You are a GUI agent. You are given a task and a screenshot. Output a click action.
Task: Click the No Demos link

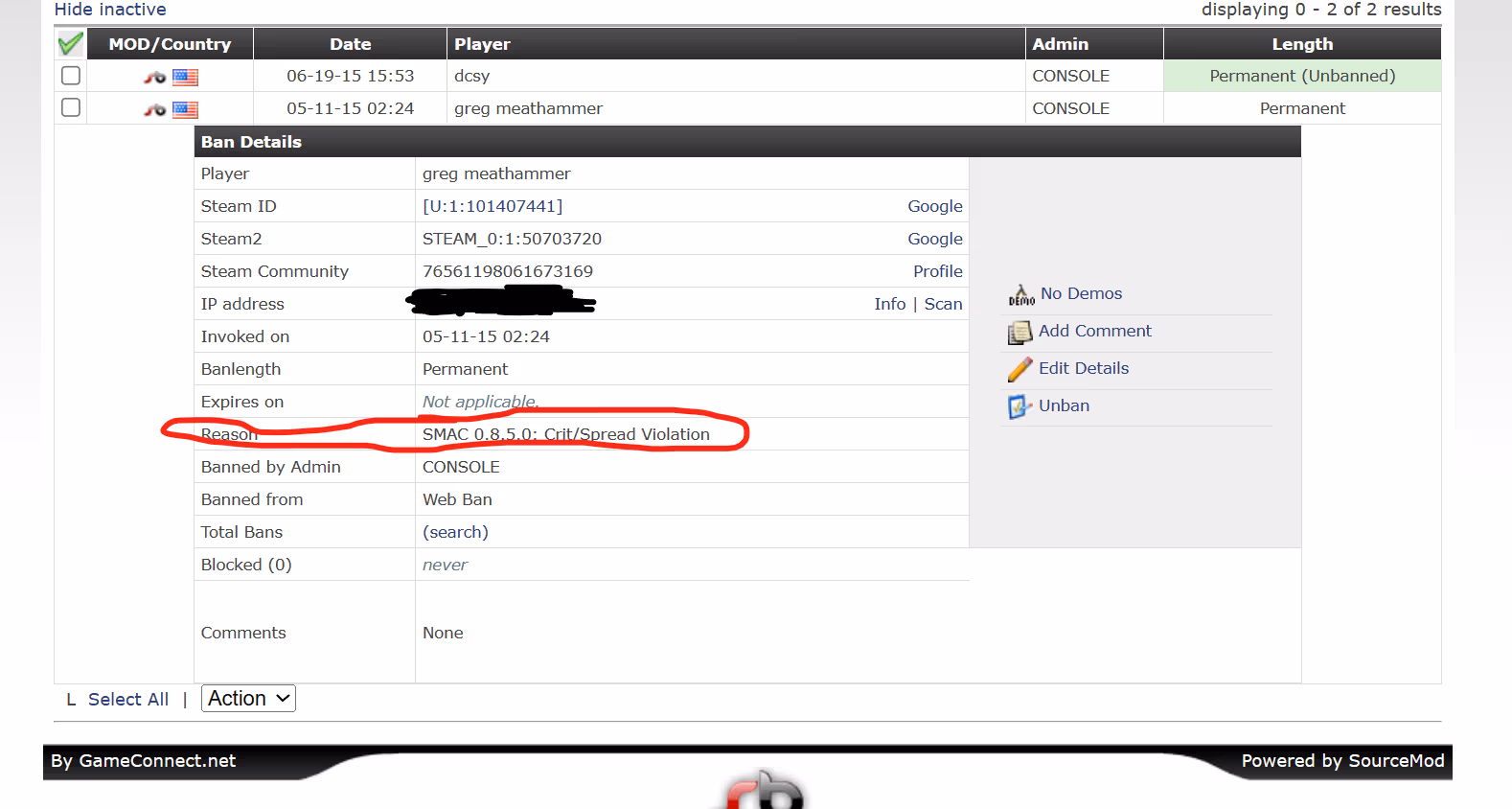coord(1082,293)
